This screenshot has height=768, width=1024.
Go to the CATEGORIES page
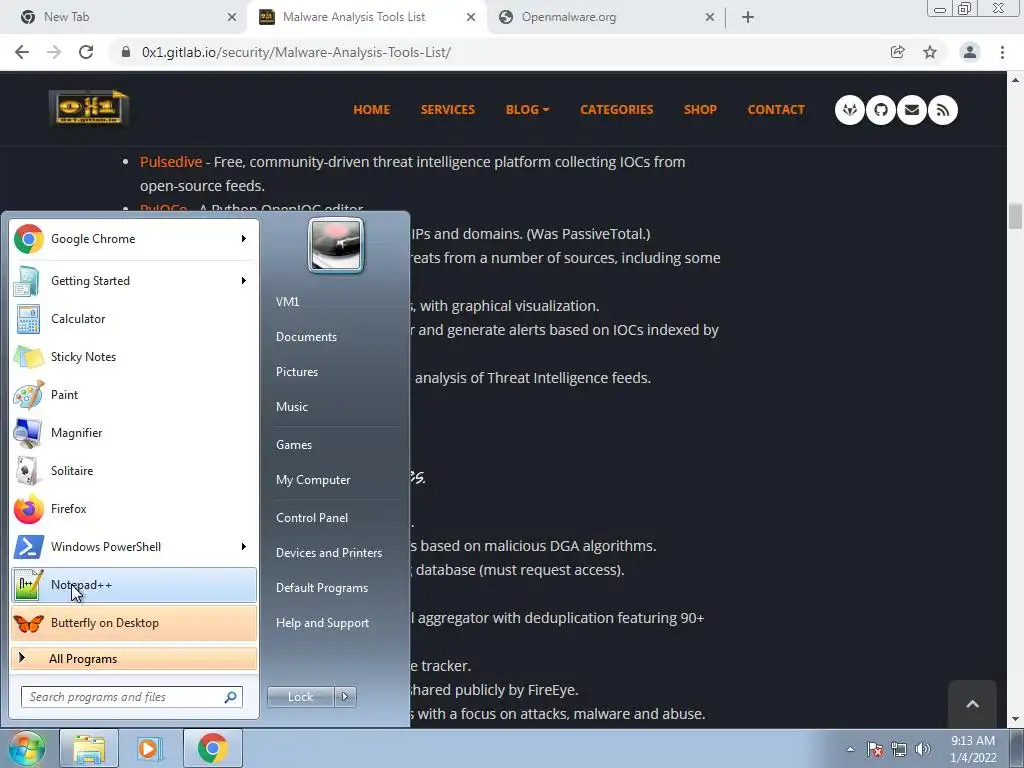click(616, 110)
